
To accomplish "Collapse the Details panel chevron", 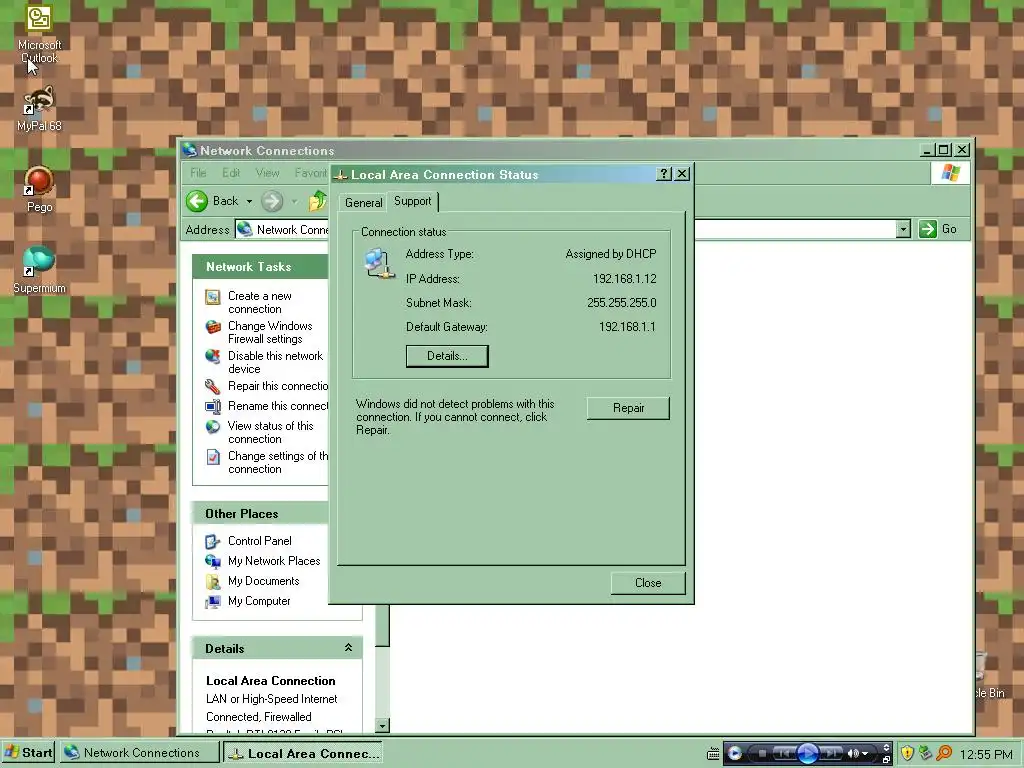I will (349, 648).
